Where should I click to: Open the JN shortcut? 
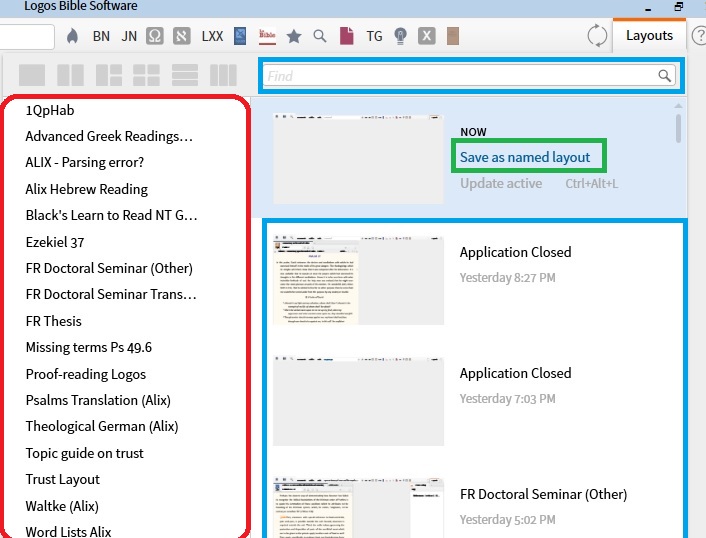click(129, 36)
